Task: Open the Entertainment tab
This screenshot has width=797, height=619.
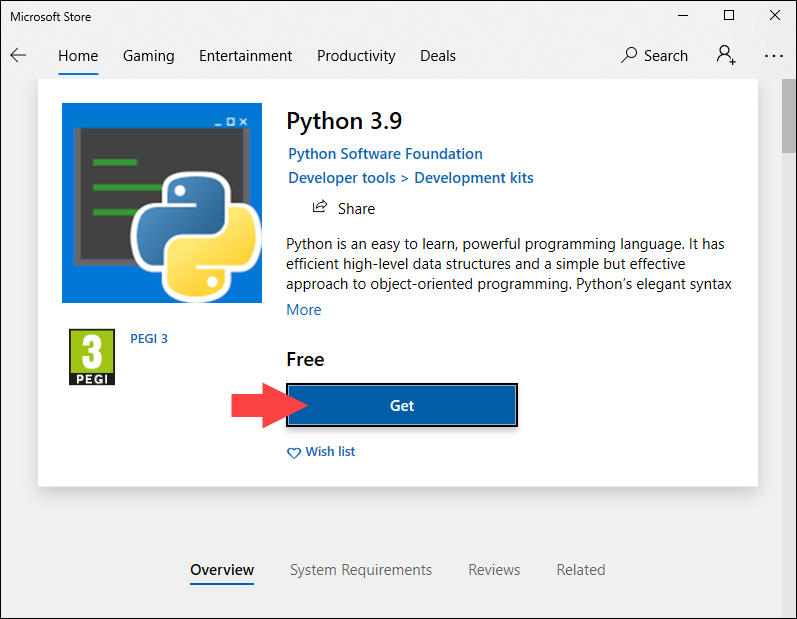Action: [x=246, y=55]
